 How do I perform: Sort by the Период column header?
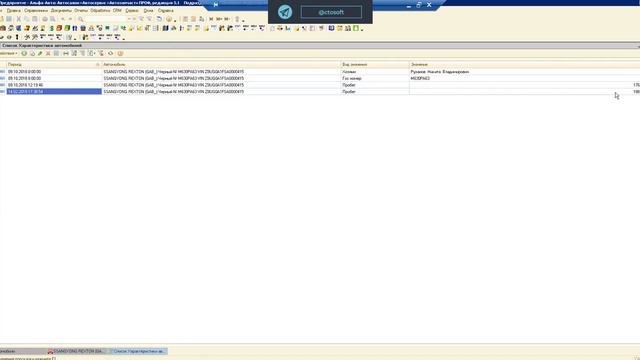pos(53,64)
